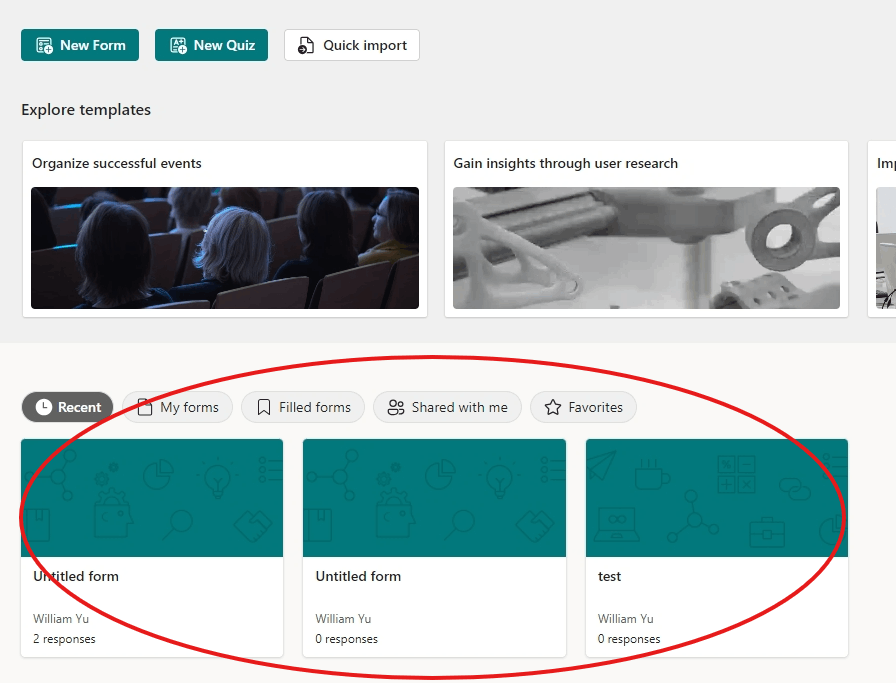Click the Quick import document icon
Image resolution: width=896 pixels, height=683 pixels.
pyautogui.click(x=306, y=45)
